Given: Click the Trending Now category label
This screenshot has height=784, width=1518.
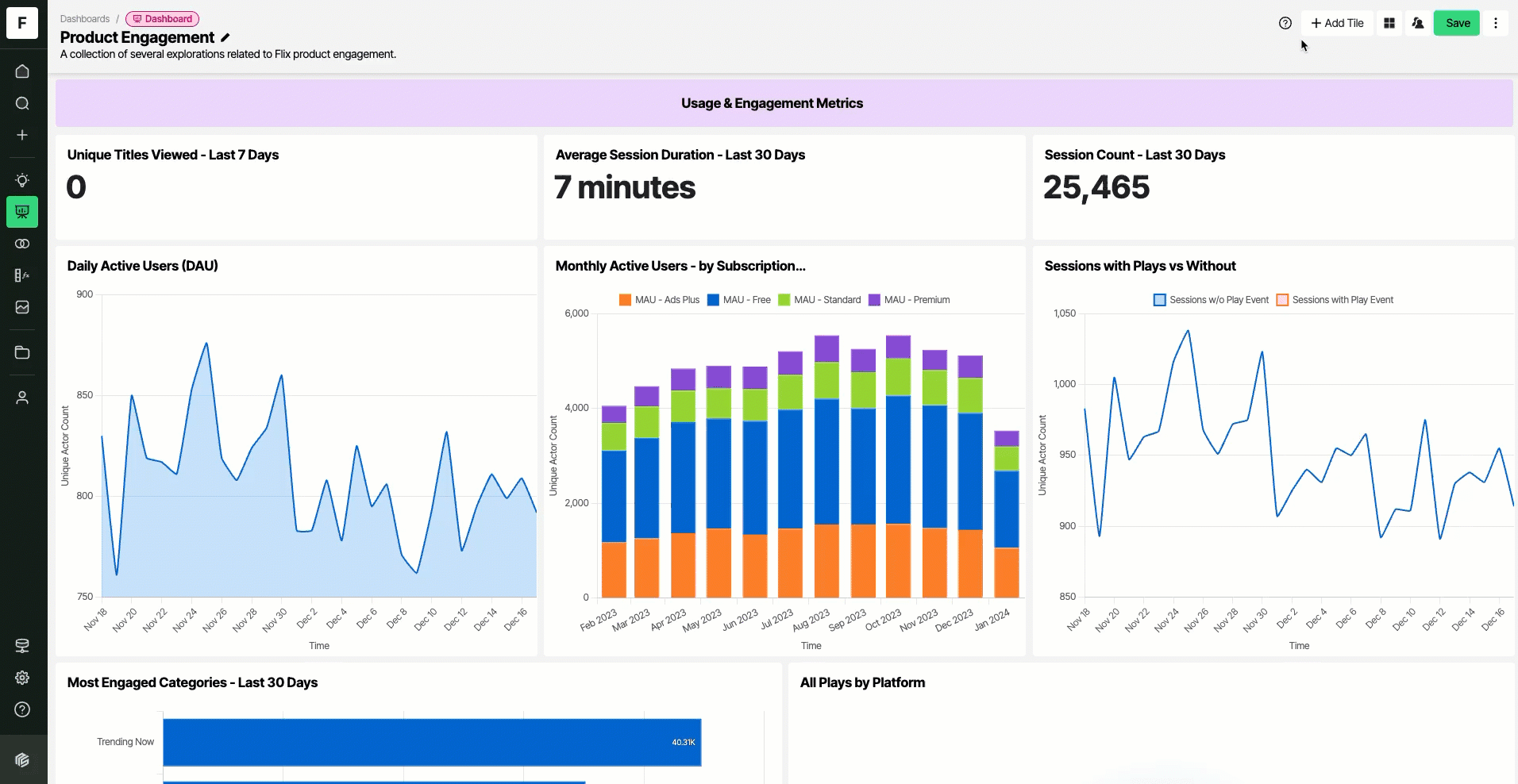Looking at the screenshot, I should [125, 742].
